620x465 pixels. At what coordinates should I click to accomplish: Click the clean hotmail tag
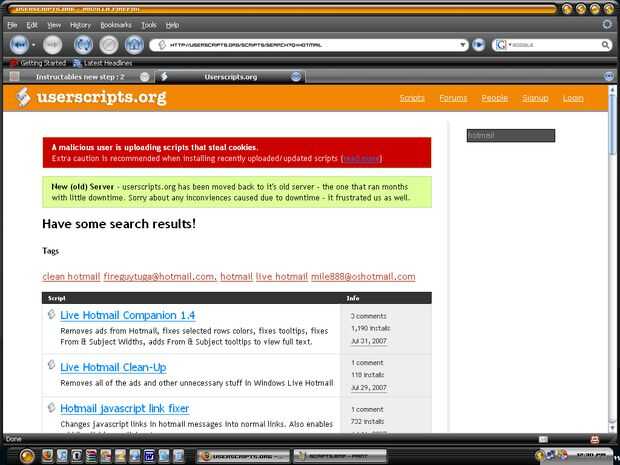tap(71, 276)
